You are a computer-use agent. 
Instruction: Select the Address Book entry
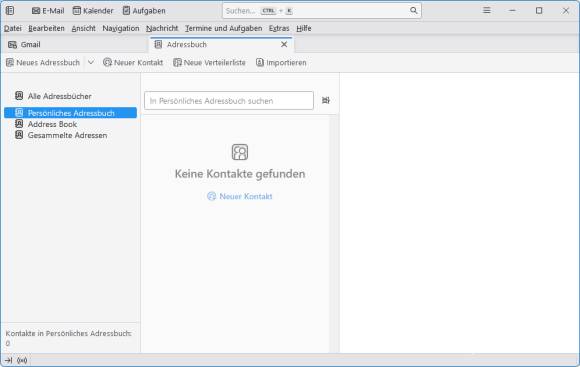(70, 124)
